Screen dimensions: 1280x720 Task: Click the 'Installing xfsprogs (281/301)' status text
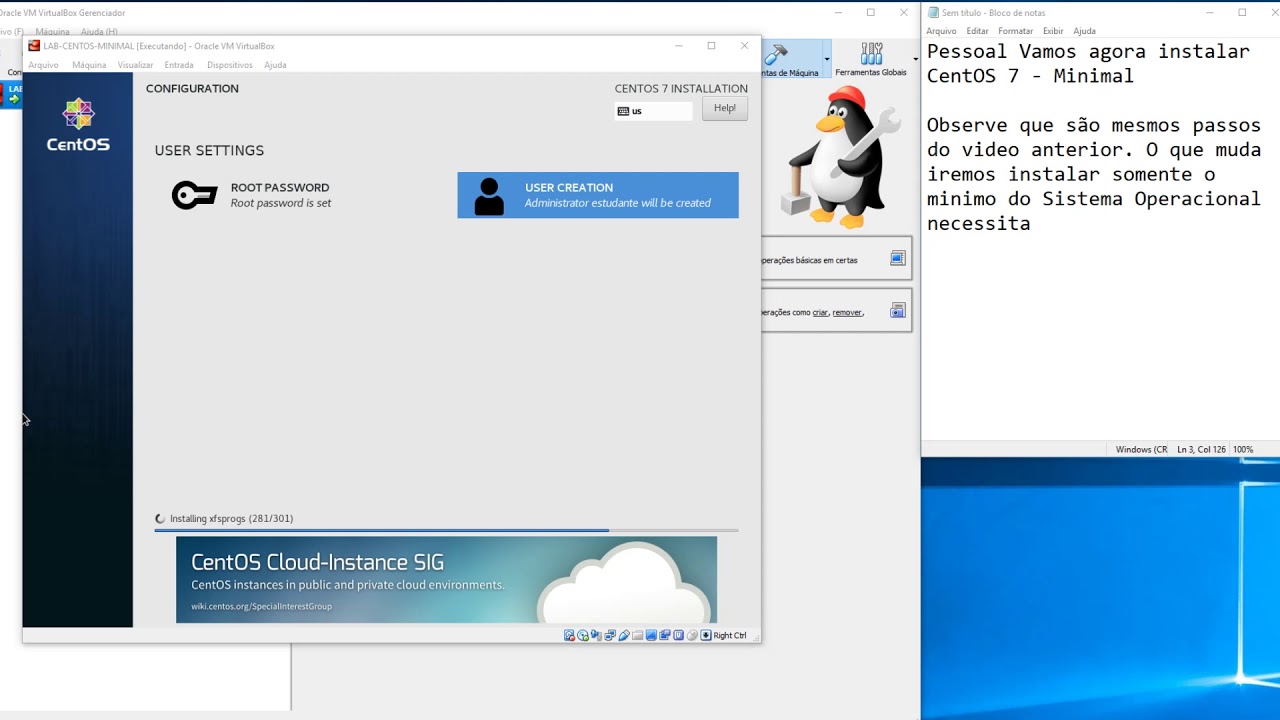coord(231,519)
